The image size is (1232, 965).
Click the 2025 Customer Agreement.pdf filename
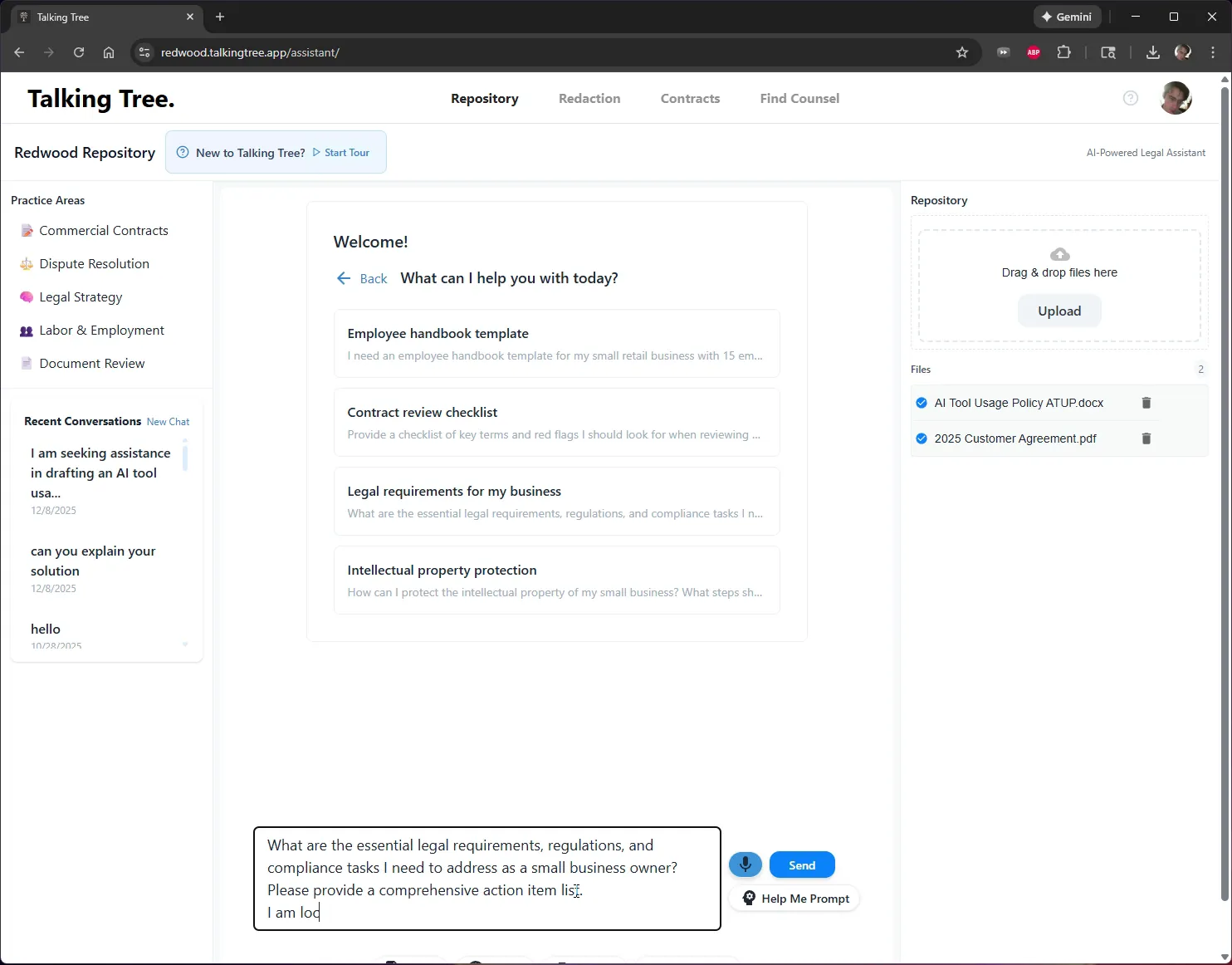point(1015,438)
